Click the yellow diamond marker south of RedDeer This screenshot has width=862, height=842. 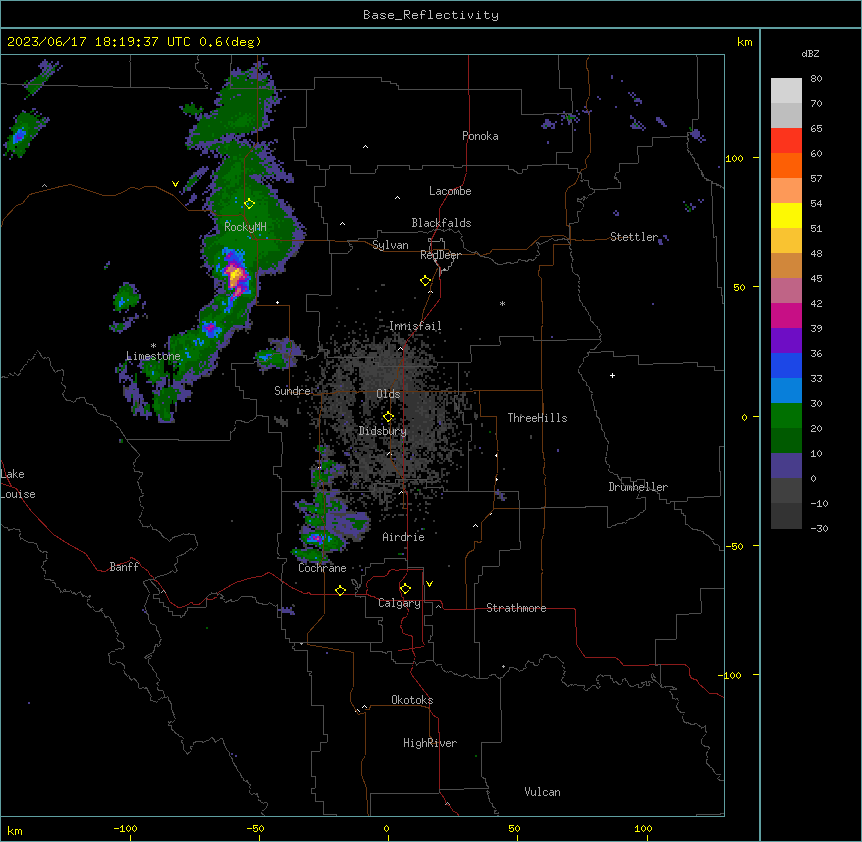pyautogui.click(x=425, y=281)
